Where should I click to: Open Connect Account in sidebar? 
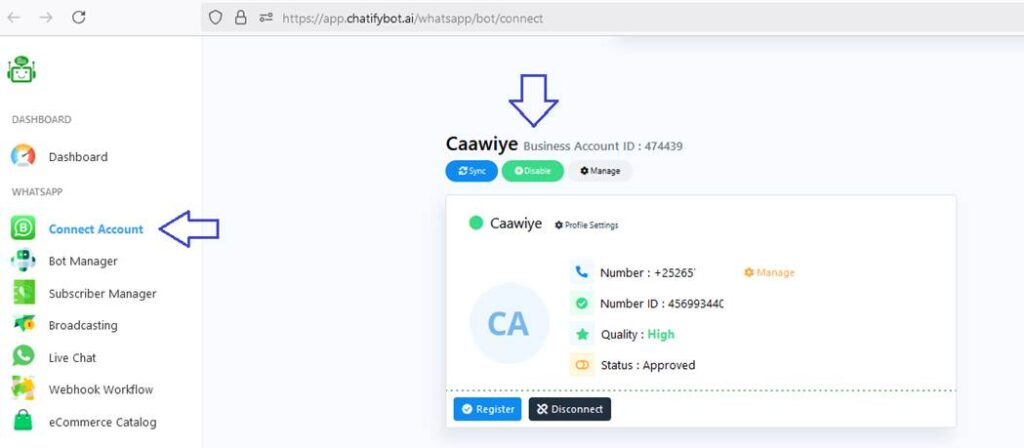(96, 229)
